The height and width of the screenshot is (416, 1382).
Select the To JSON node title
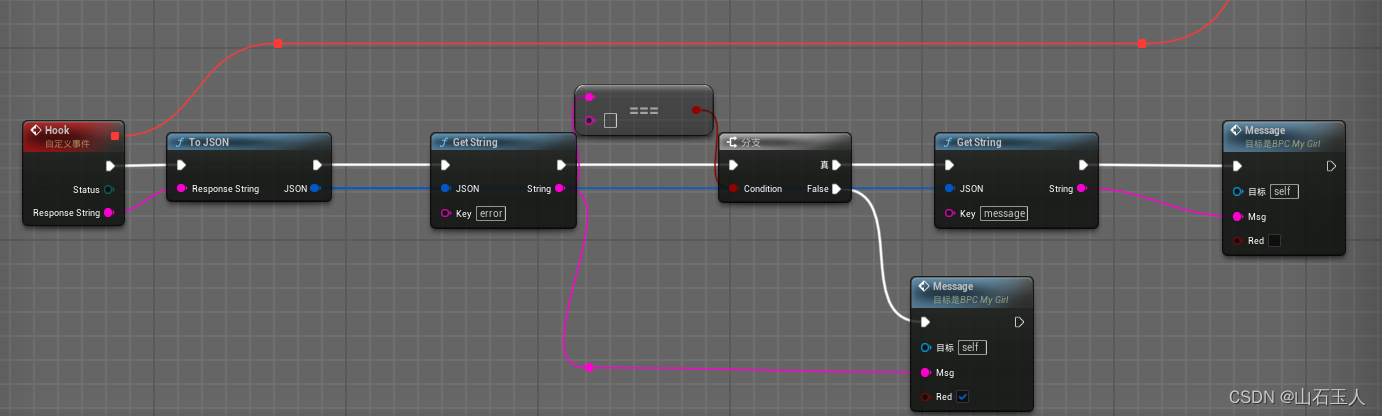click(209, 142)
